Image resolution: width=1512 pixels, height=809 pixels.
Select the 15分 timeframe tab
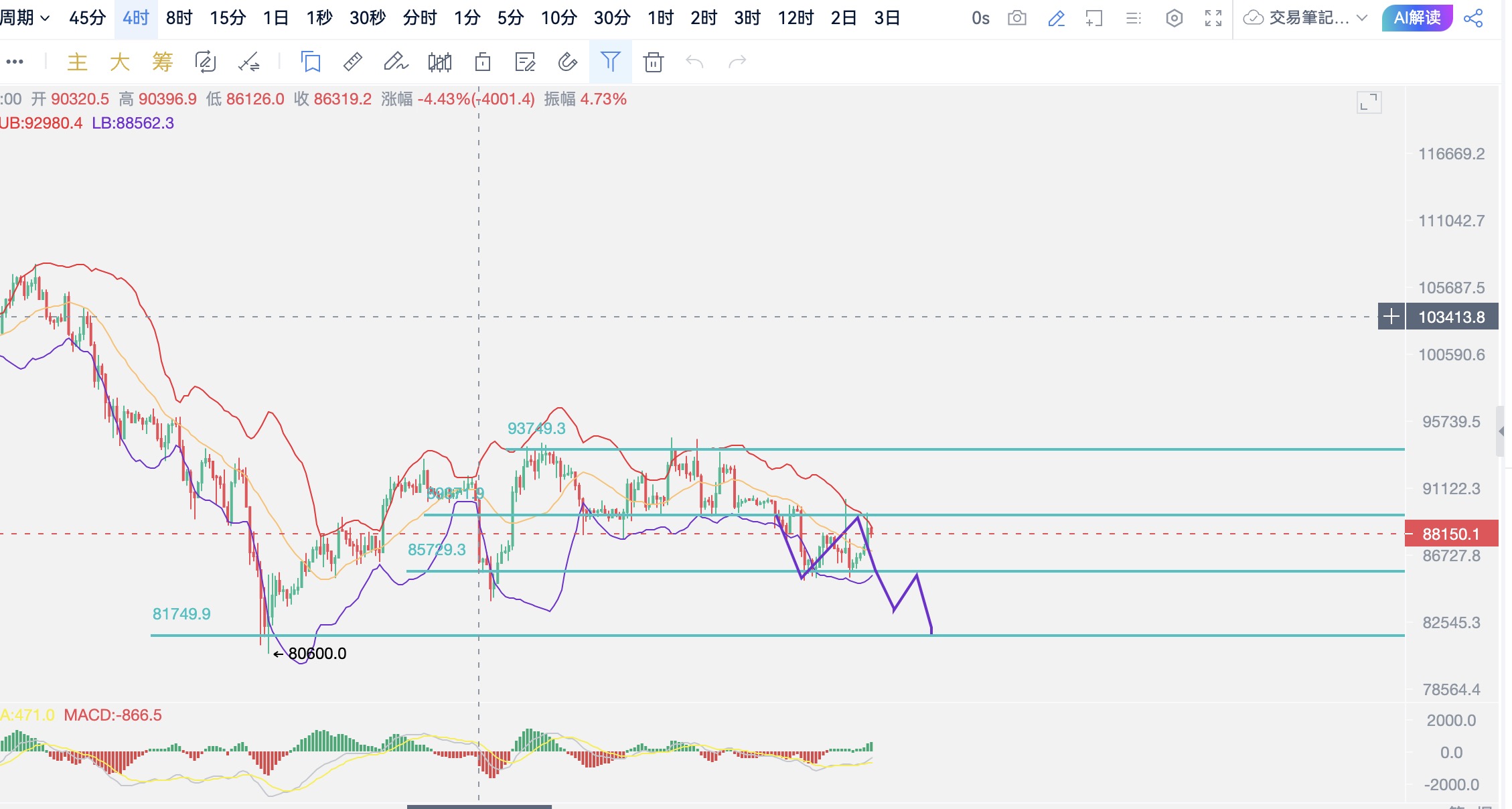228,18
